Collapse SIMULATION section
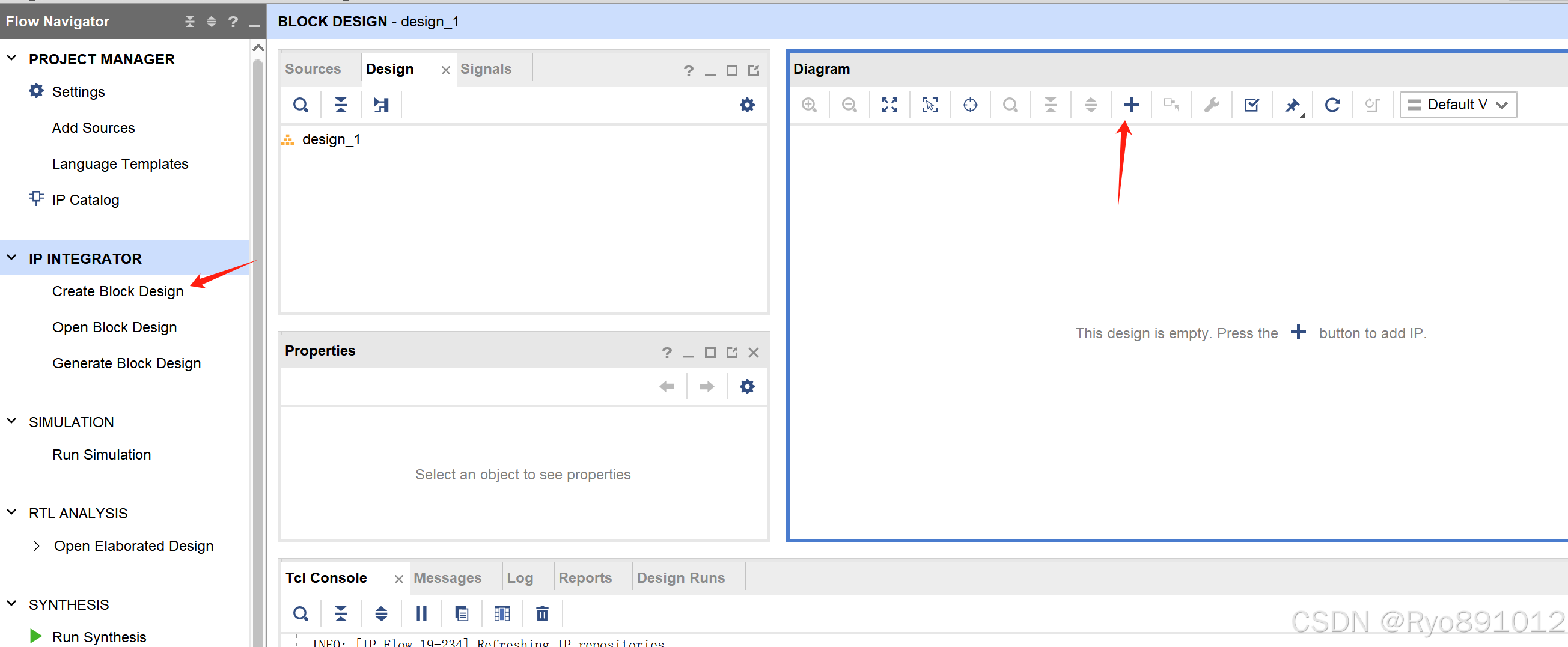The height and width of the screenshot is (647, 1568). (x=11, y=421)
